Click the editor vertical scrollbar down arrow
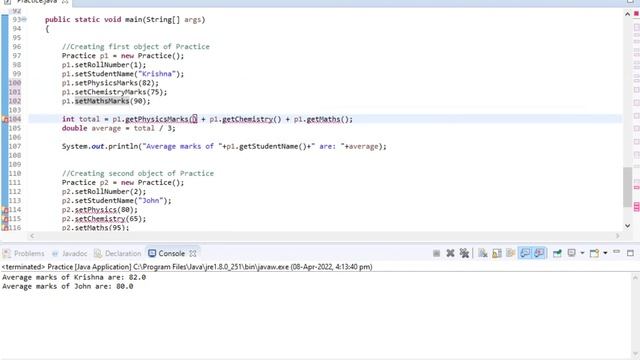Viewport: 640px width, 360px height. [627, 226]
